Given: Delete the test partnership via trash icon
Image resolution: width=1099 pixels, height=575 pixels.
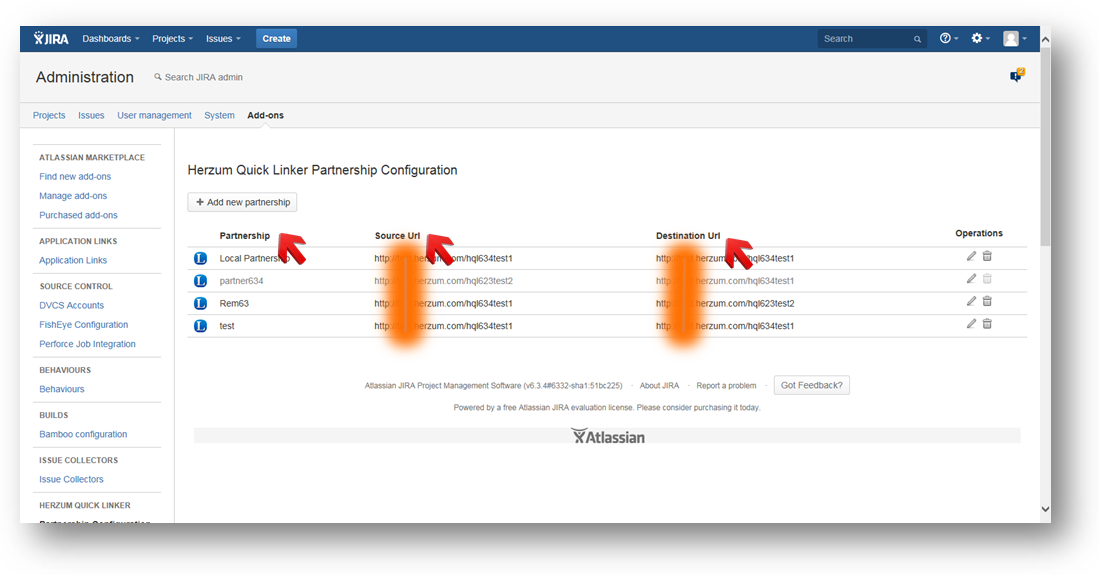Looking at the screenshot, I should [x=987, y=324].
